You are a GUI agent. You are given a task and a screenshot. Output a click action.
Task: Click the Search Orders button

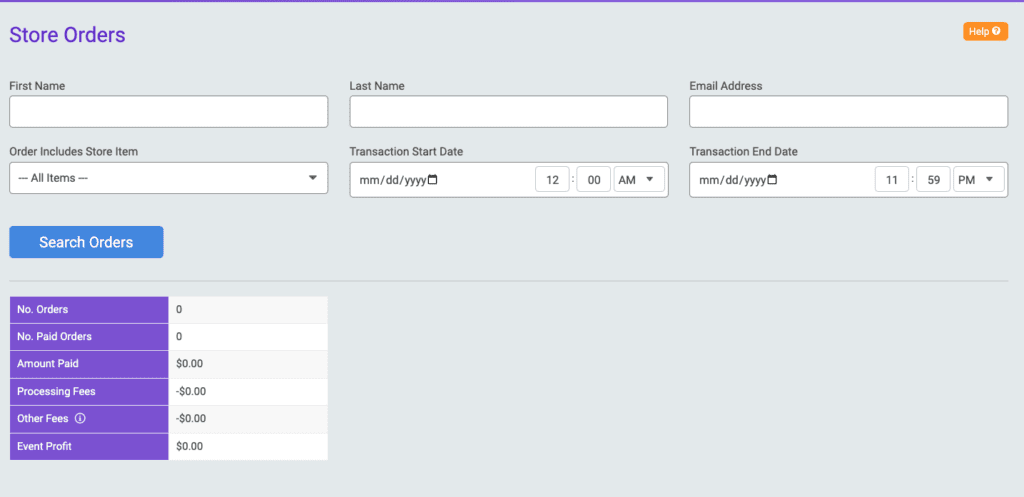(86, 242)
